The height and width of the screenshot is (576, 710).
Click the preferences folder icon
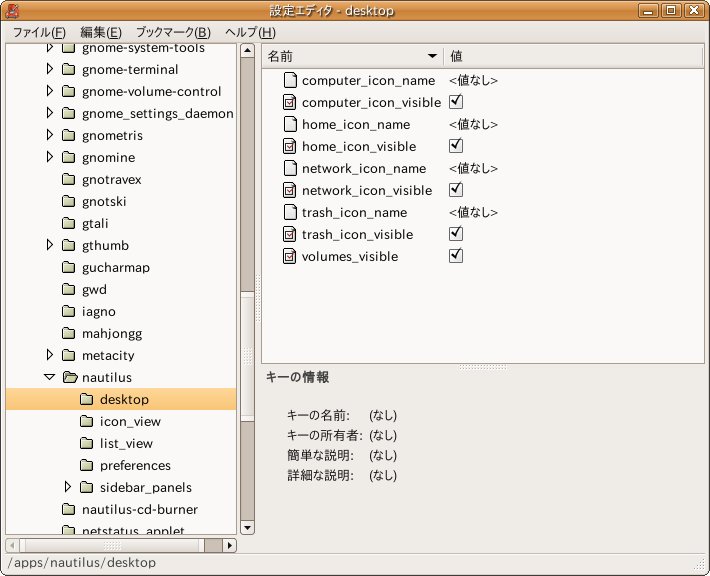coord(86,465)
